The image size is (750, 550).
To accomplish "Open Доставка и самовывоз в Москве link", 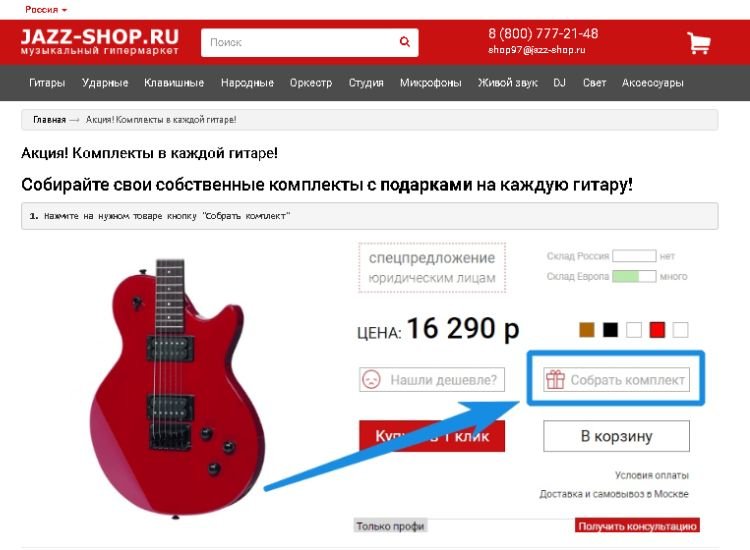I will pyautogui.click(x=614, y=494).
